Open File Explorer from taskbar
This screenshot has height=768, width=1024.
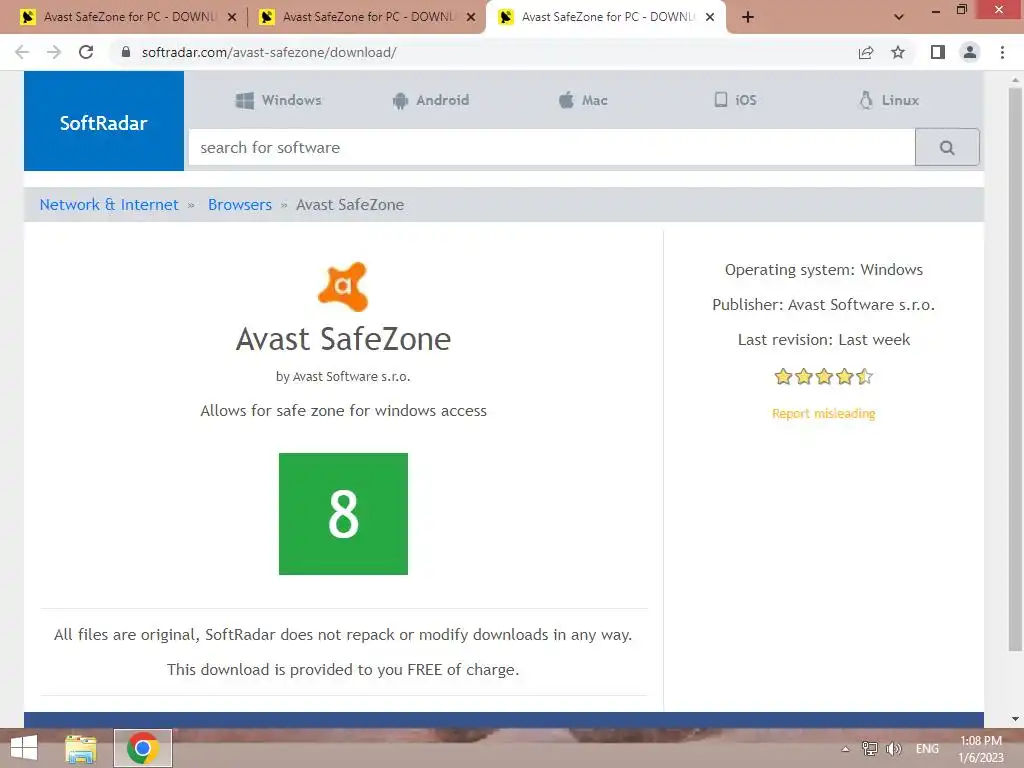tap(81, 748)
